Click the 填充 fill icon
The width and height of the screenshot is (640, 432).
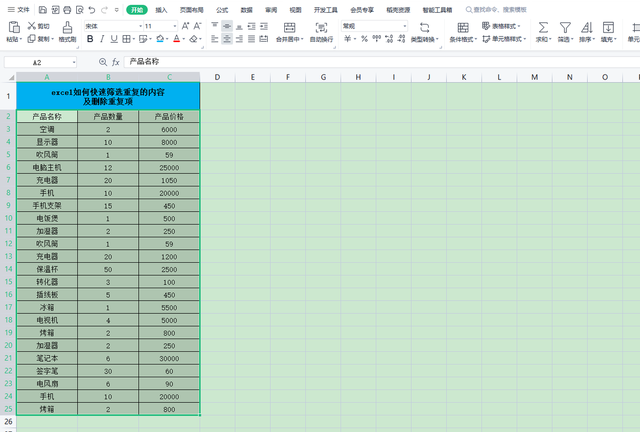[608, 27]
